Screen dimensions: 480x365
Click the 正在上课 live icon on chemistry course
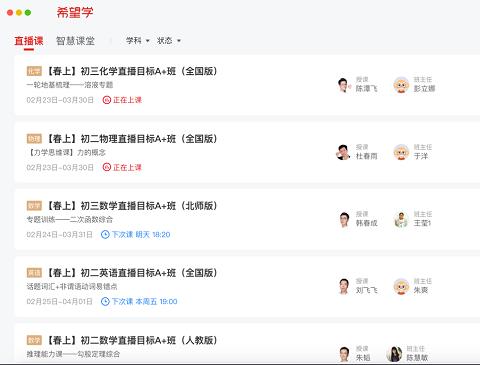(x=106, y=100)
